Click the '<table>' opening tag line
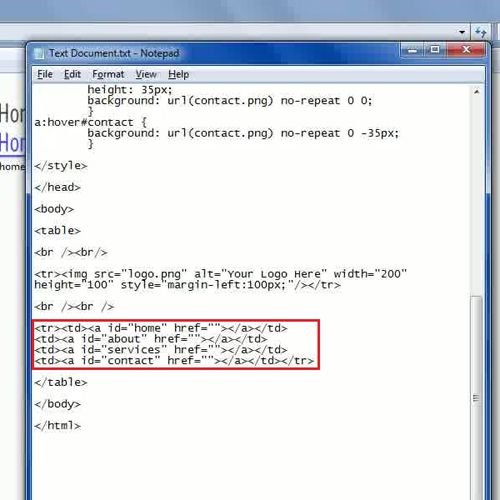The width and height of the screenshot is (500, 500). click(57, 231)
